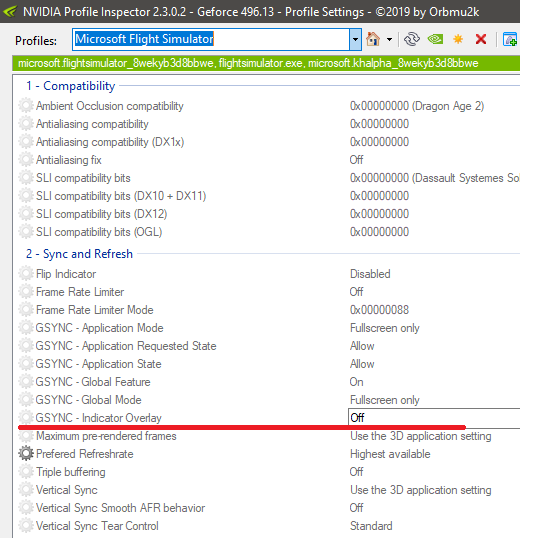Viewport: 534px width, 553px height.
Task: Select the GSYNC - Indicator Overlay Off value box
Action: point(434,418)
